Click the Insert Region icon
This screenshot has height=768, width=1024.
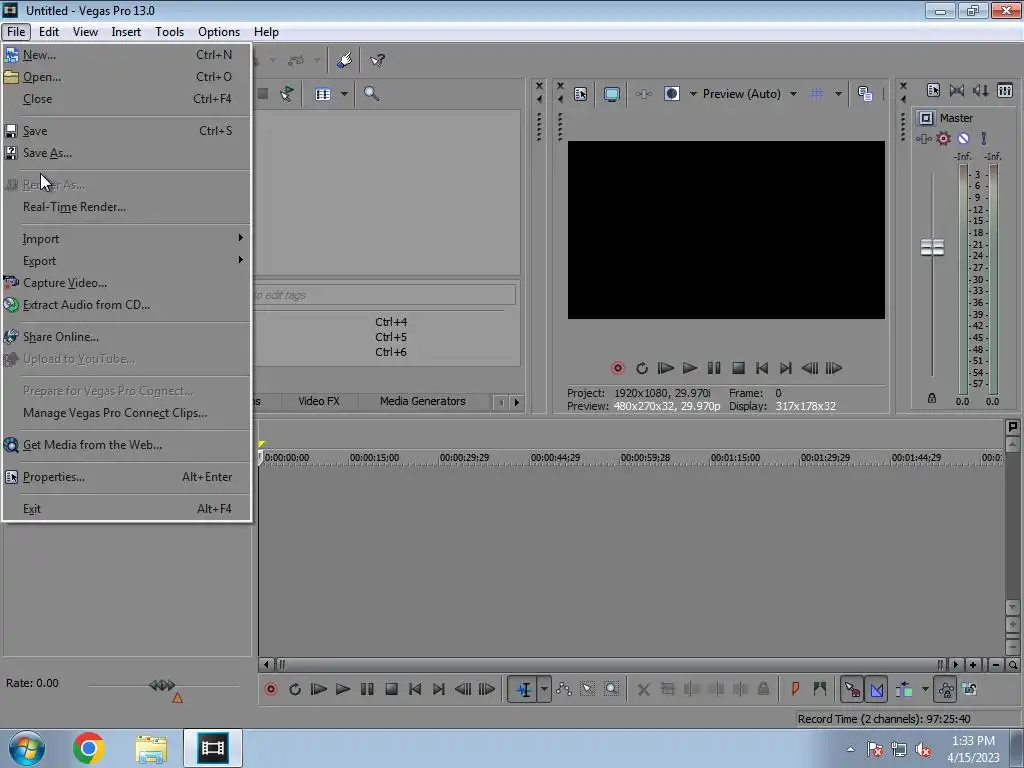click(x=820, y=689)
